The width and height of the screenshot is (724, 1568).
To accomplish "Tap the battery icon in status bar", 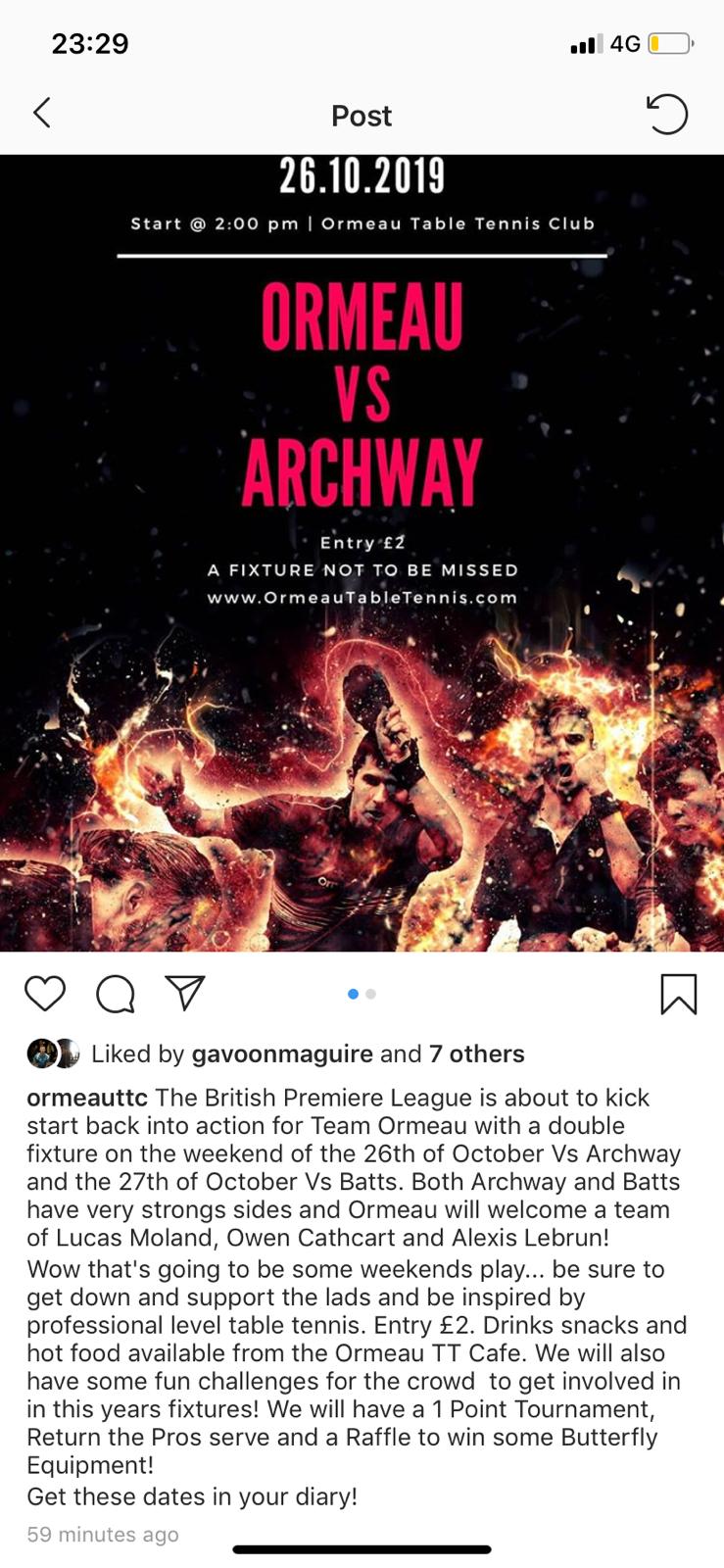I will (x=671, y=44).
